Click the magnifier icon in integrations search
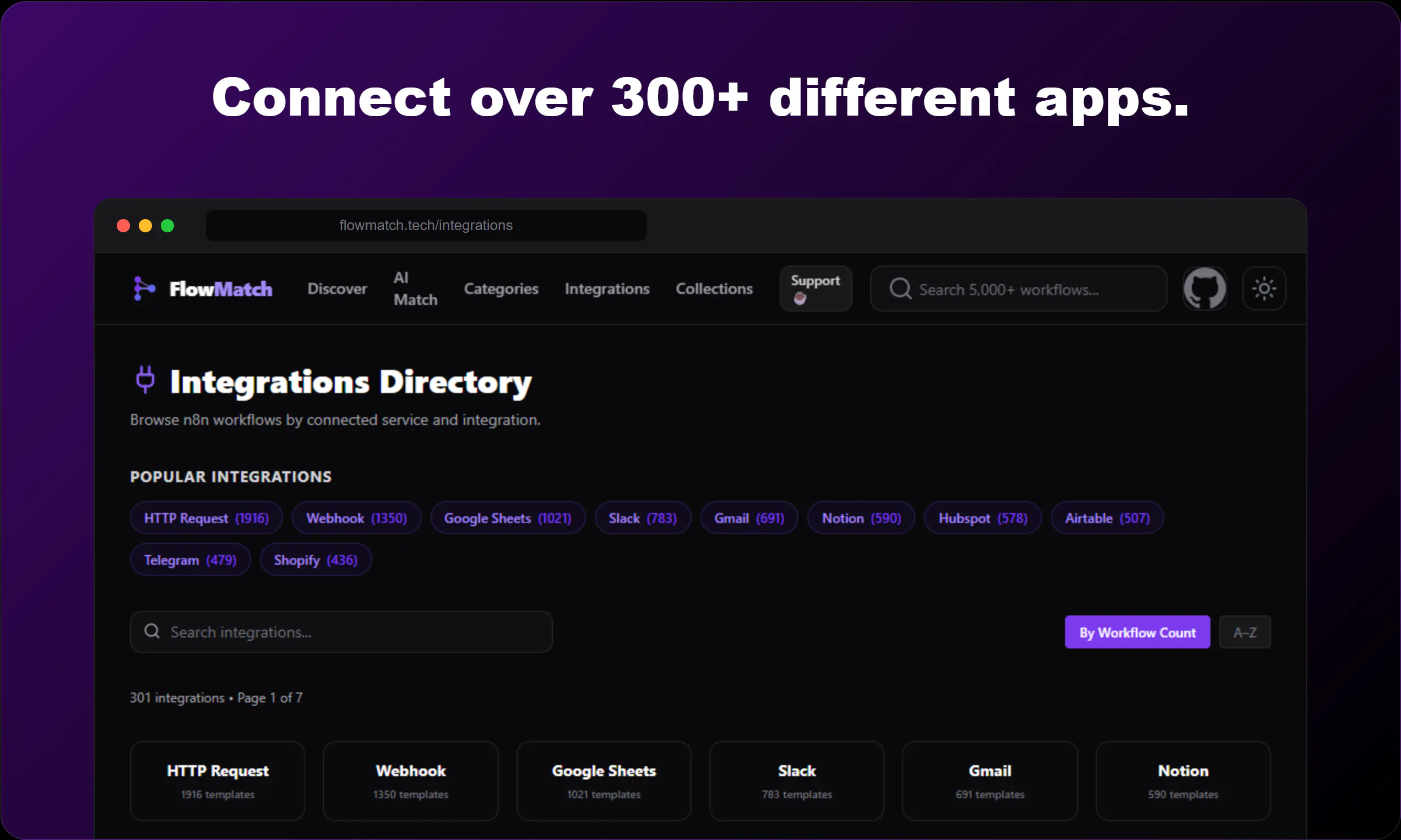 pyautogui.click(x=152, y=631)
